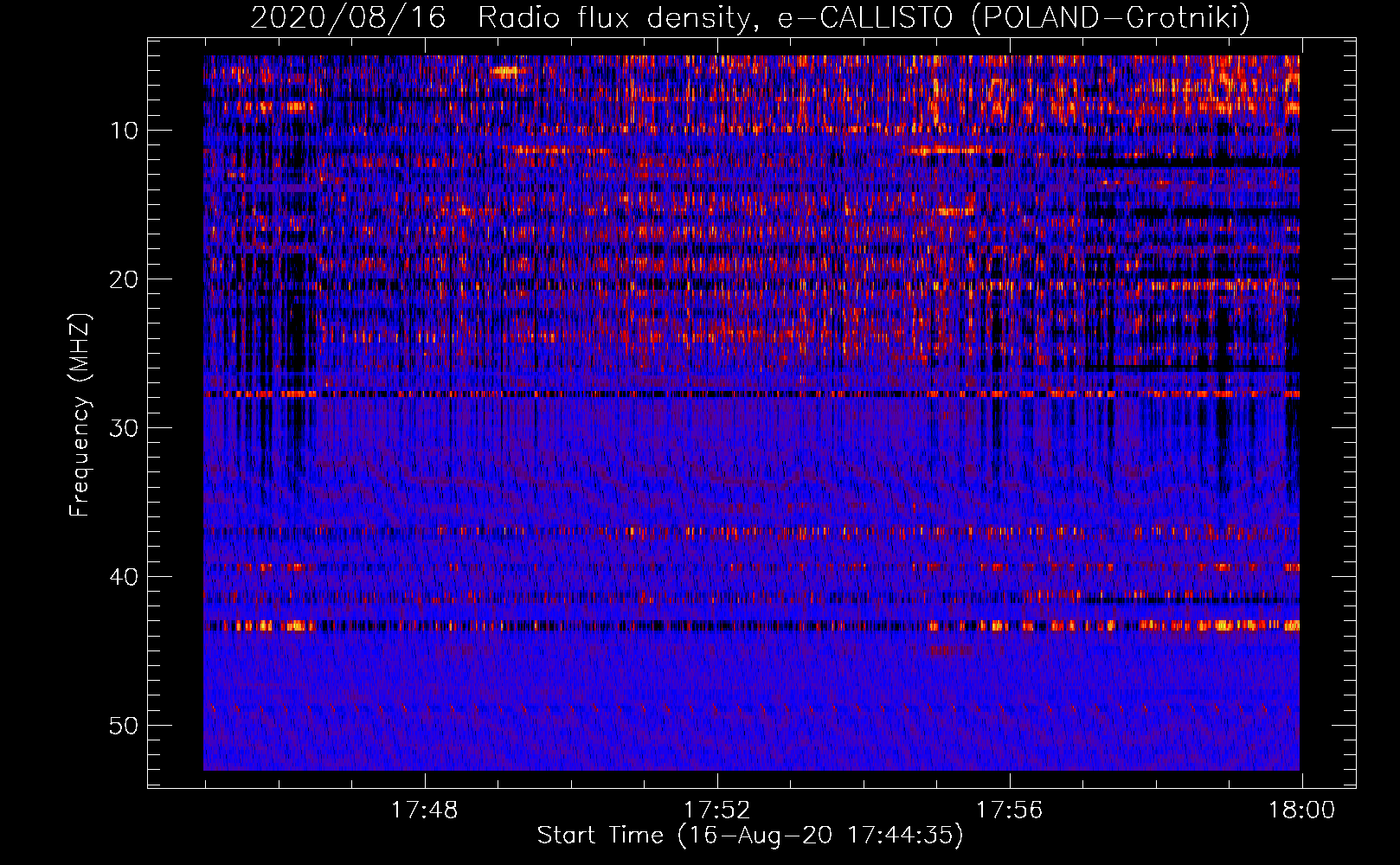The width and height of the screenshot is (1400, 865).
Task: Click the frequency tick label "20"
Action: click(x=124, y=279)
